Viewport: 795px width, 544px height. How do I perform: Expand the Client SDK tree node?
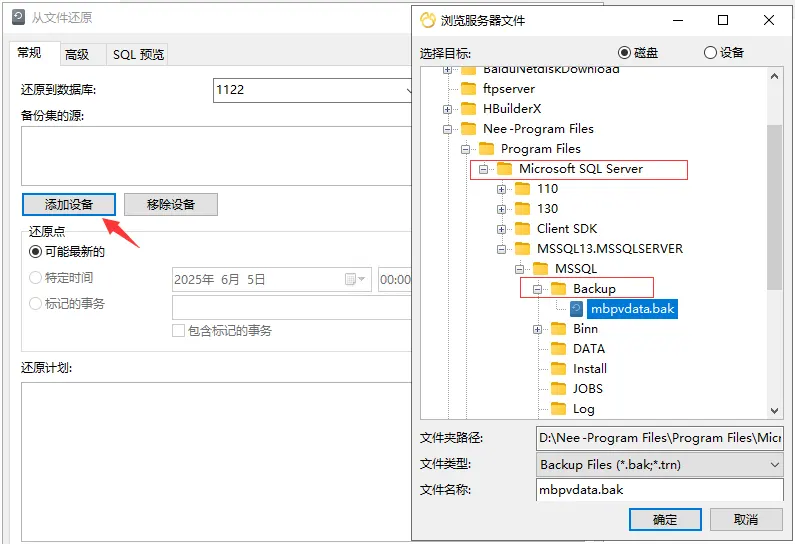pyautogui.click(x=501, y=229)
